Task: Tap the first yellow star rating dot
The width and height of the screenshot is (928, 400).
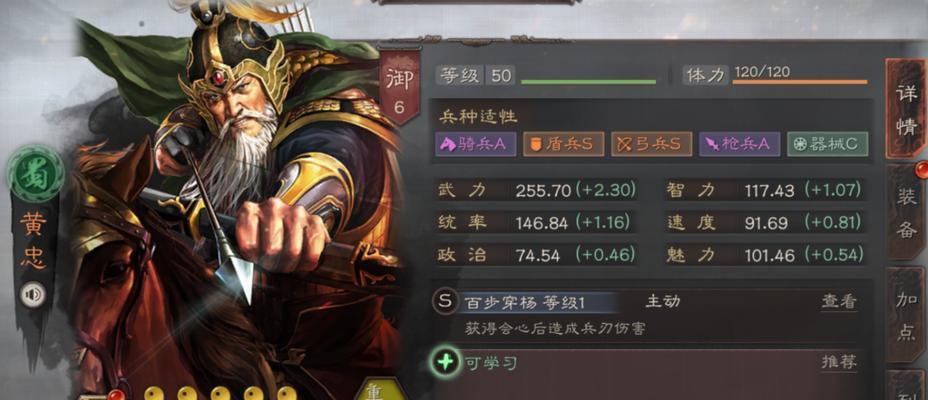Action: coord(153,395)
